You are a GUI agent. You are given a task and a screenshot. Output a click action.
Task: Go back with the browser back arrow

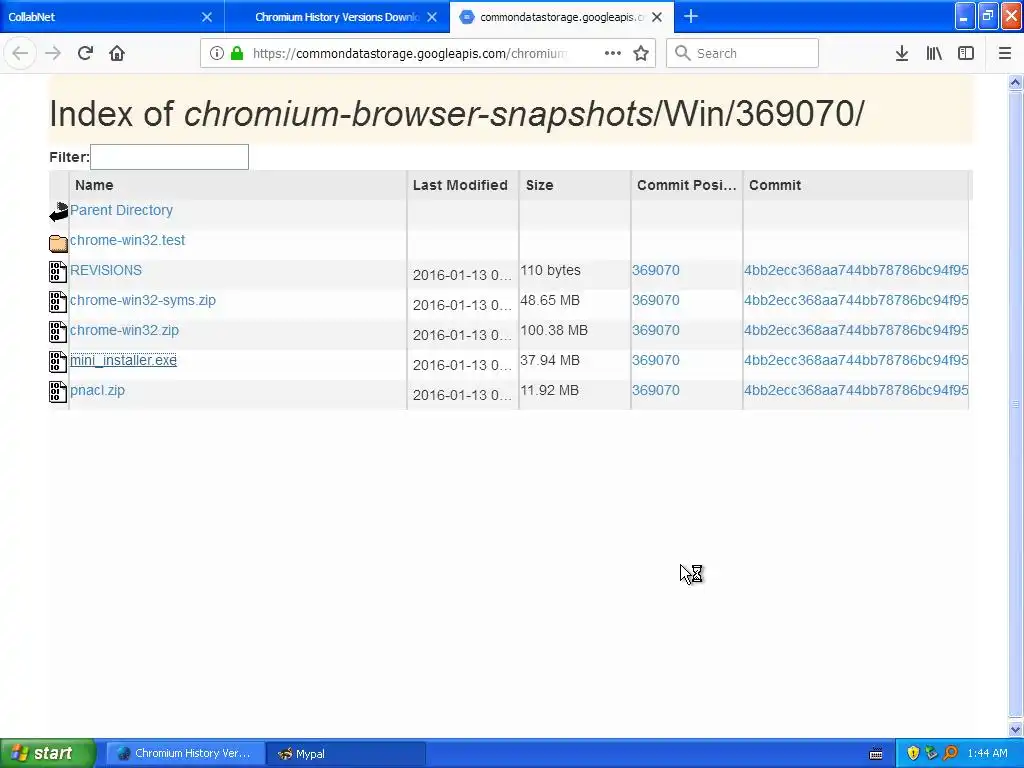(20, 53)
